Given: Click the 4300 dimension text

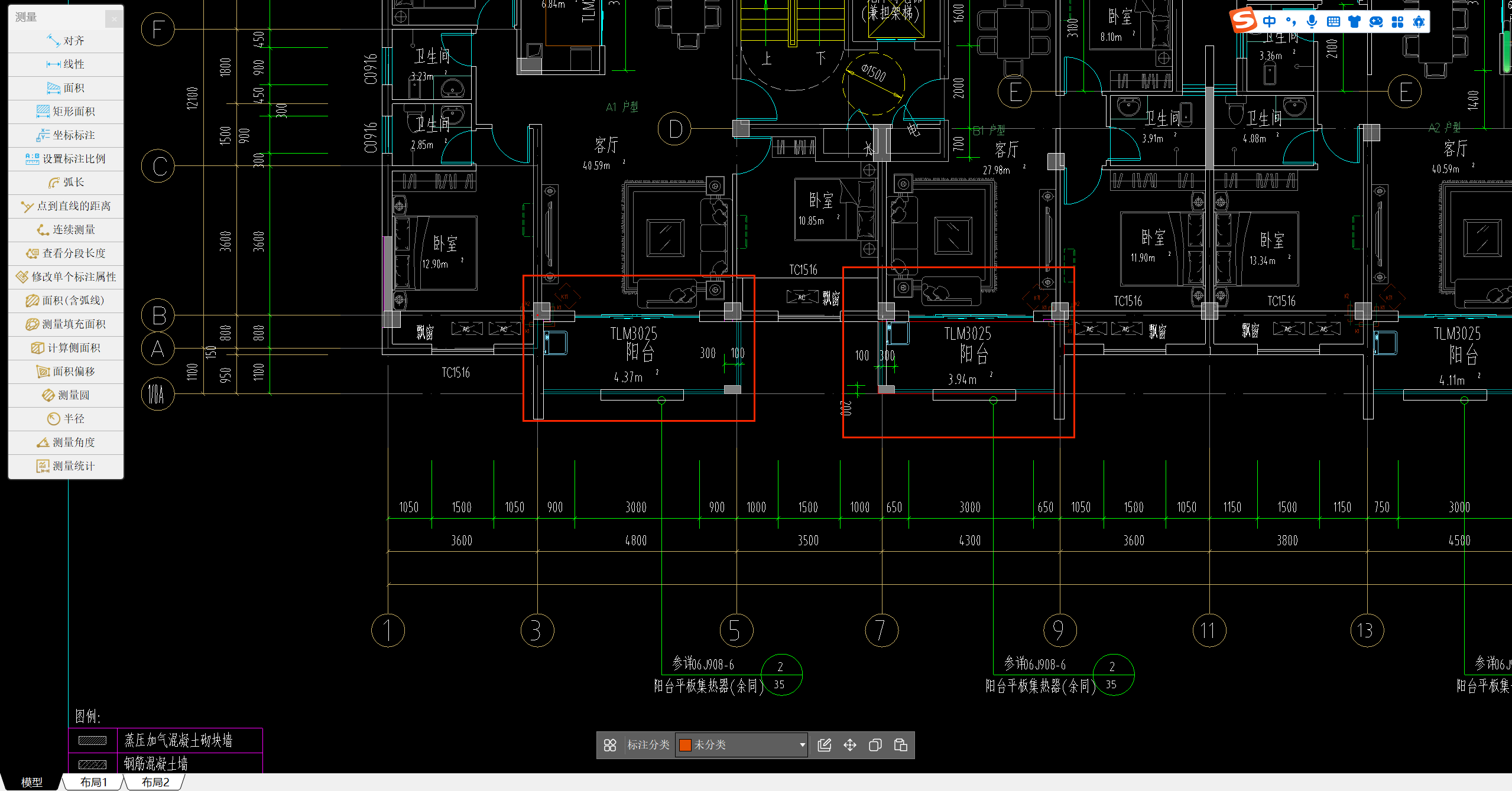Looking at the screenshot, I should (x=969, y=540).
